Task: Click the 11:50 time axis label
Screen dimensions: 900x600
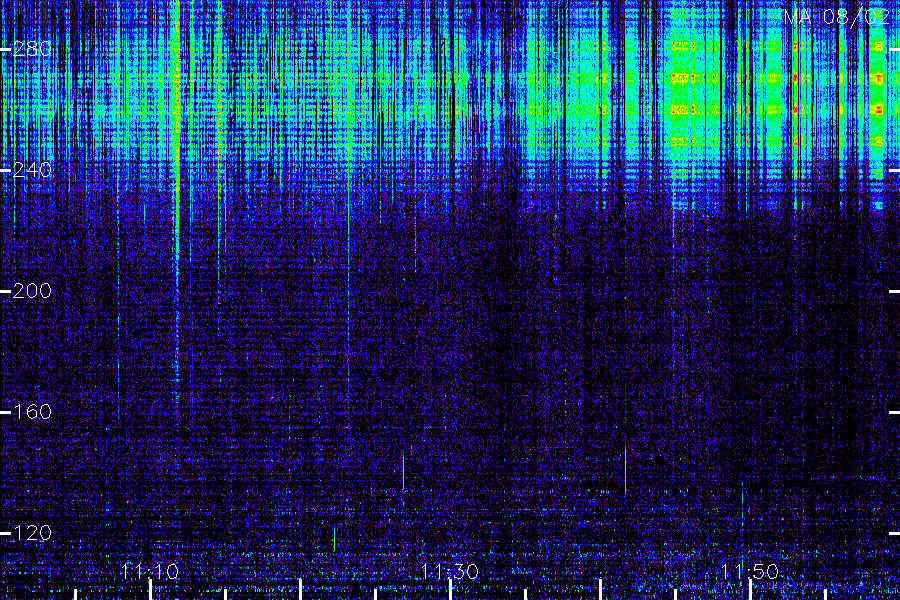Action: (x=750, y=571)
